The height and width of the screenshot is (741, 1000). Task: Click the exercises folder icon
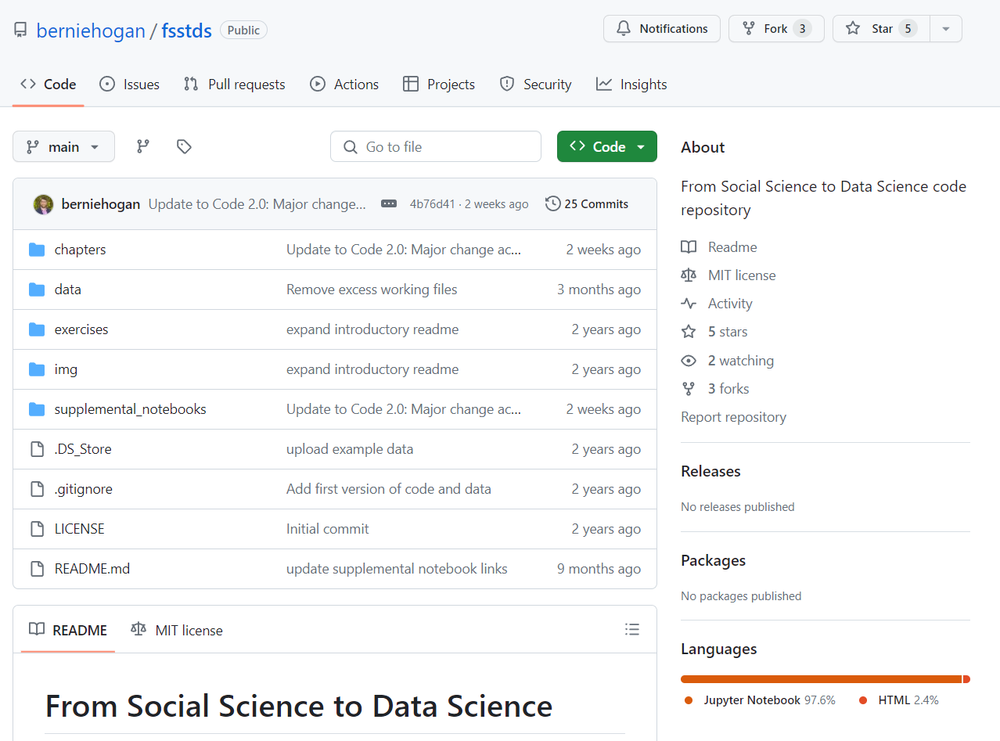[x=37, y=330]
